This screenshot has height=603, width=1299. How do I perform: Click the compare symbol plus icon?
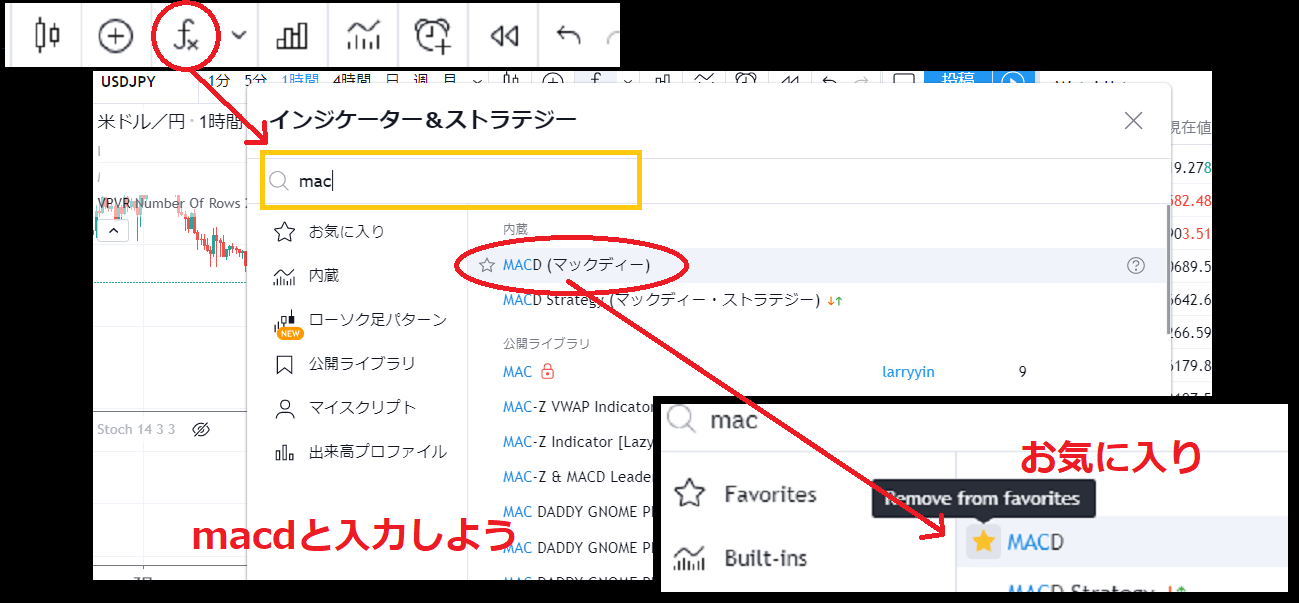115,36
